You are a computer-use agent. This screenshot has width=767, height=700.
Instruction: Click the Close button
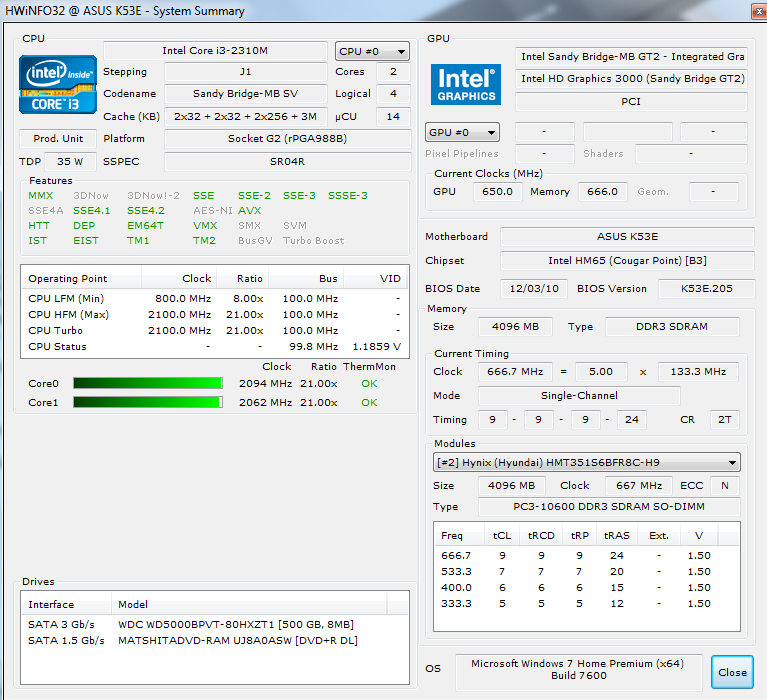[x=732, y=672]
